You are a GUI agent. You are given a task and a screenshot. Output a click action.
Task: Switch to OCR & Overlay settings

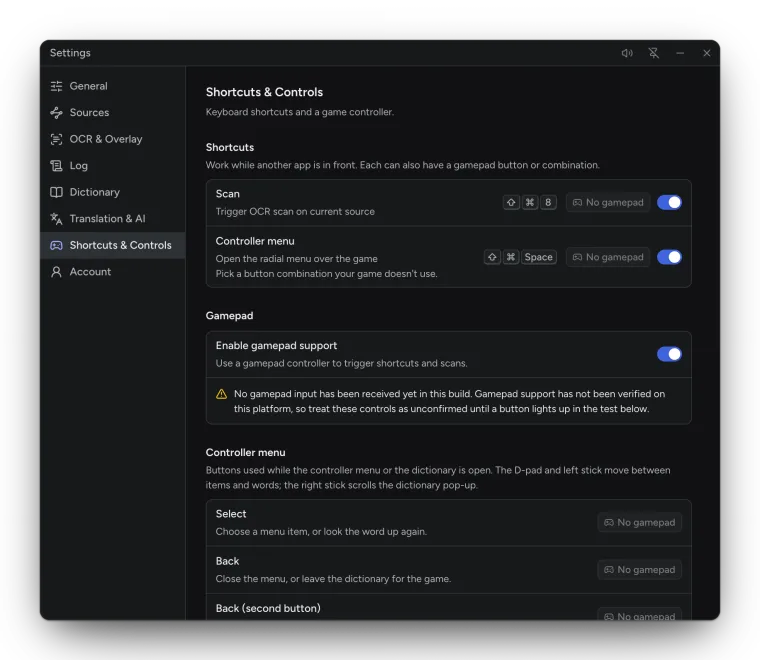point(113,140)
